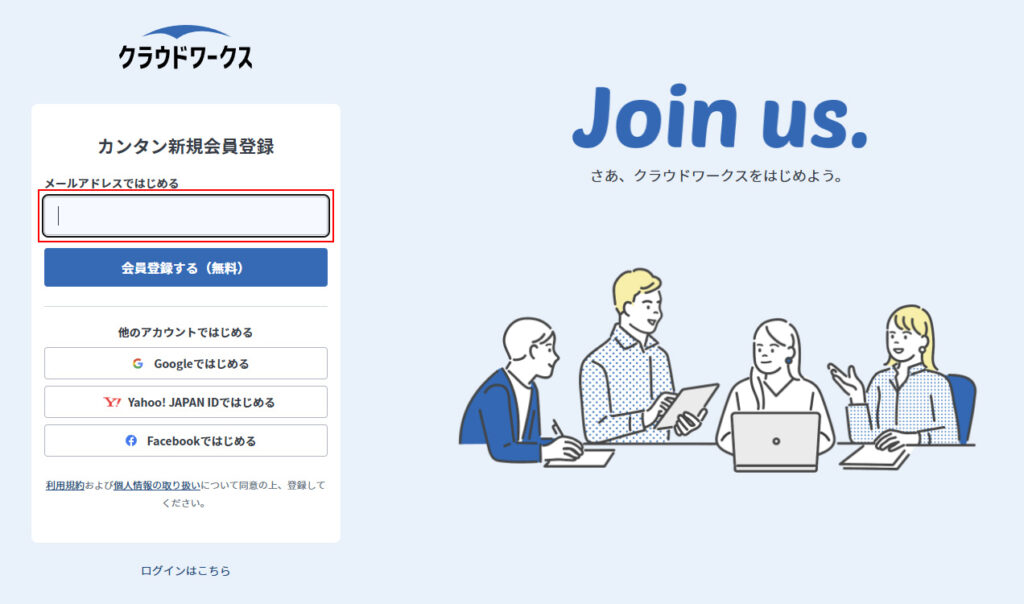
Task: Click the メールアドレスではじめる label
Action: coord(112,183)
